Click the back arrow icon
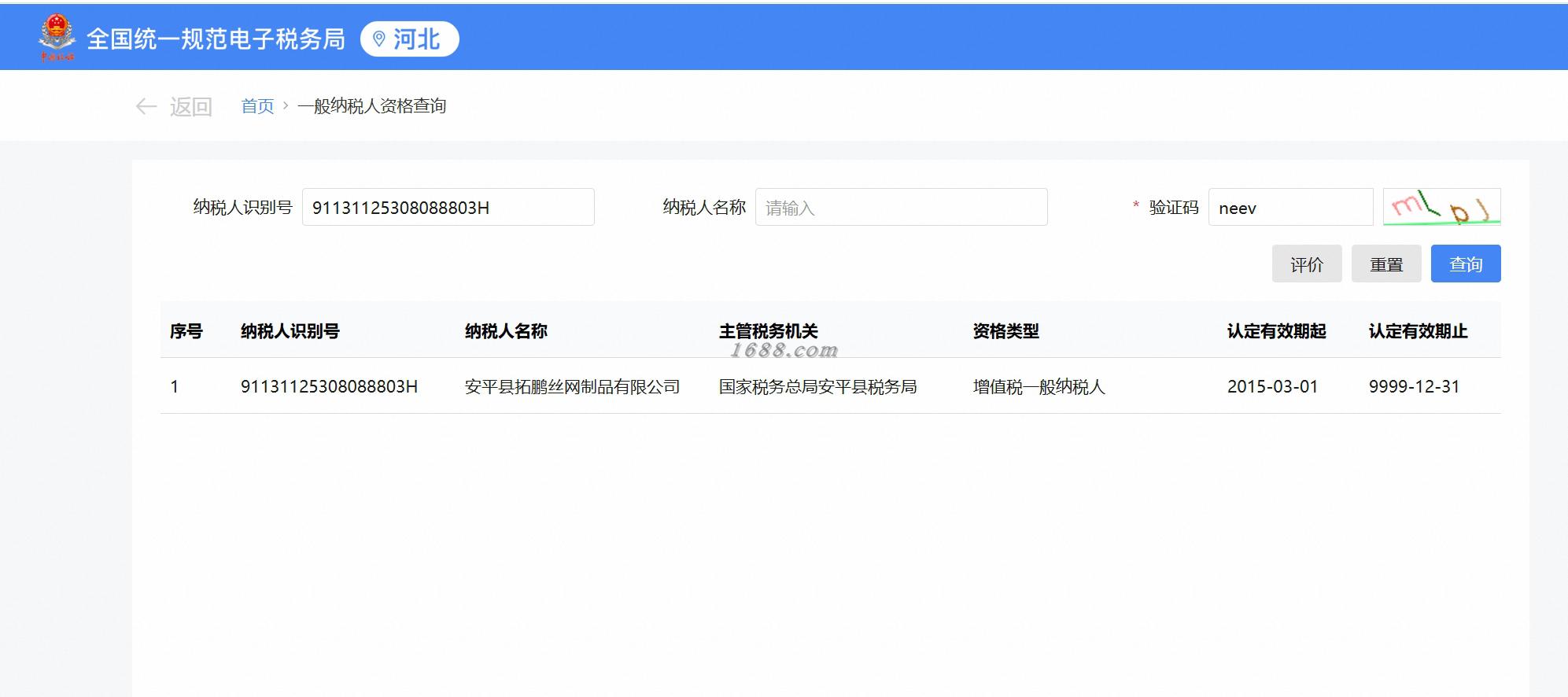 point(146,106)
